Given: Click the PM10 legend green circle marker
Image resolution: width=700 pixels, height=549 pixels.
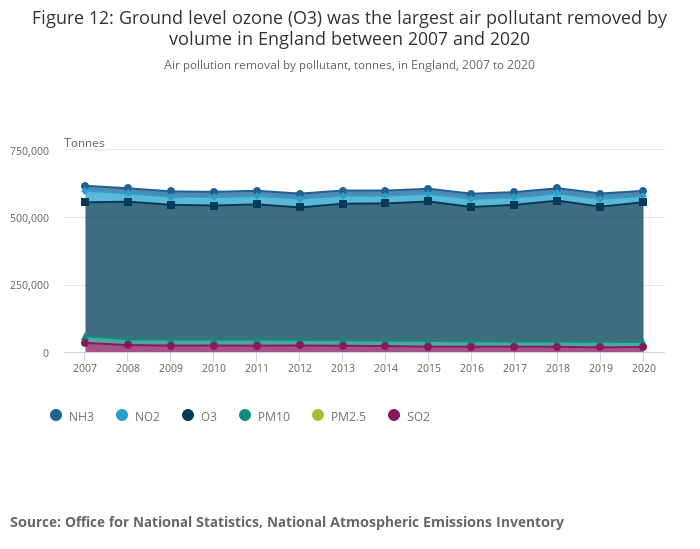Looking at the screenshot, I should pos(246,416).
